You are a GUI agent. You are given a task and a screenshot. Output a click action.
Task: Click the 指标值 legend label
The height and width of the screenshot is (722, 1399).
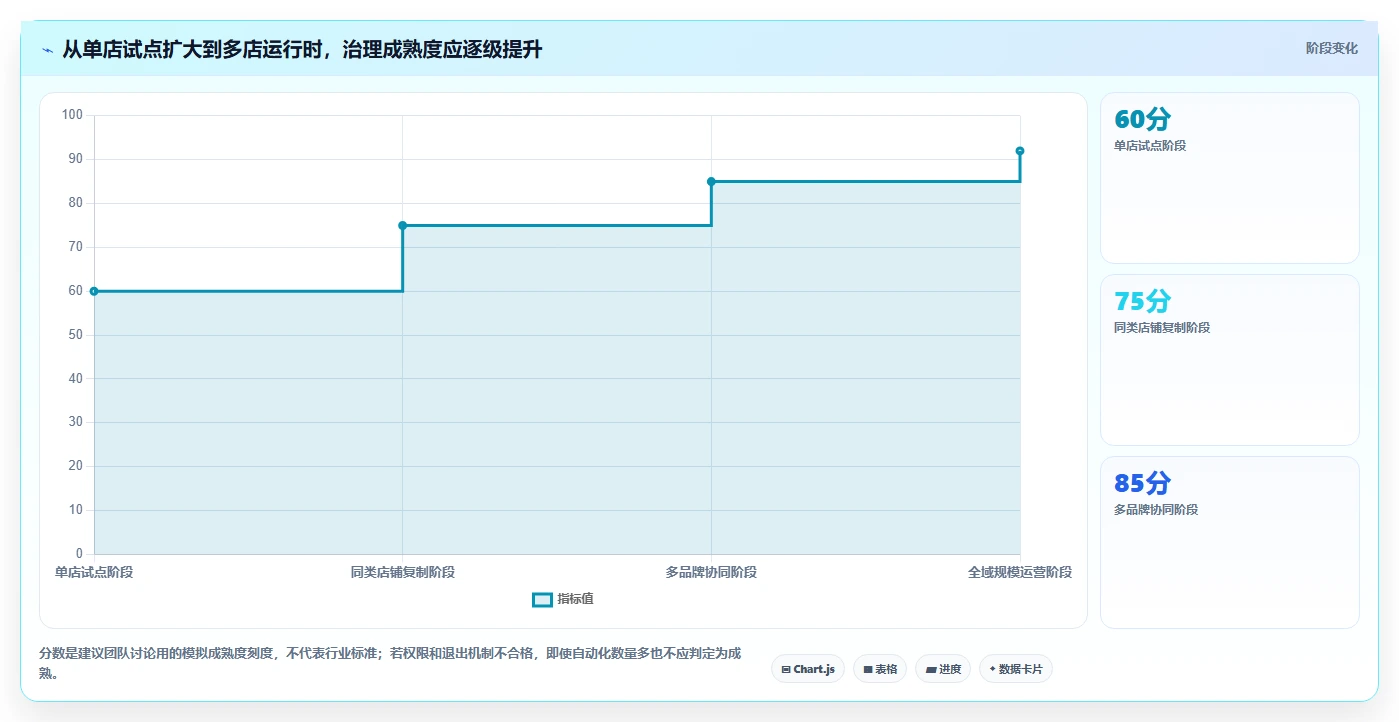tap(575, 599)
